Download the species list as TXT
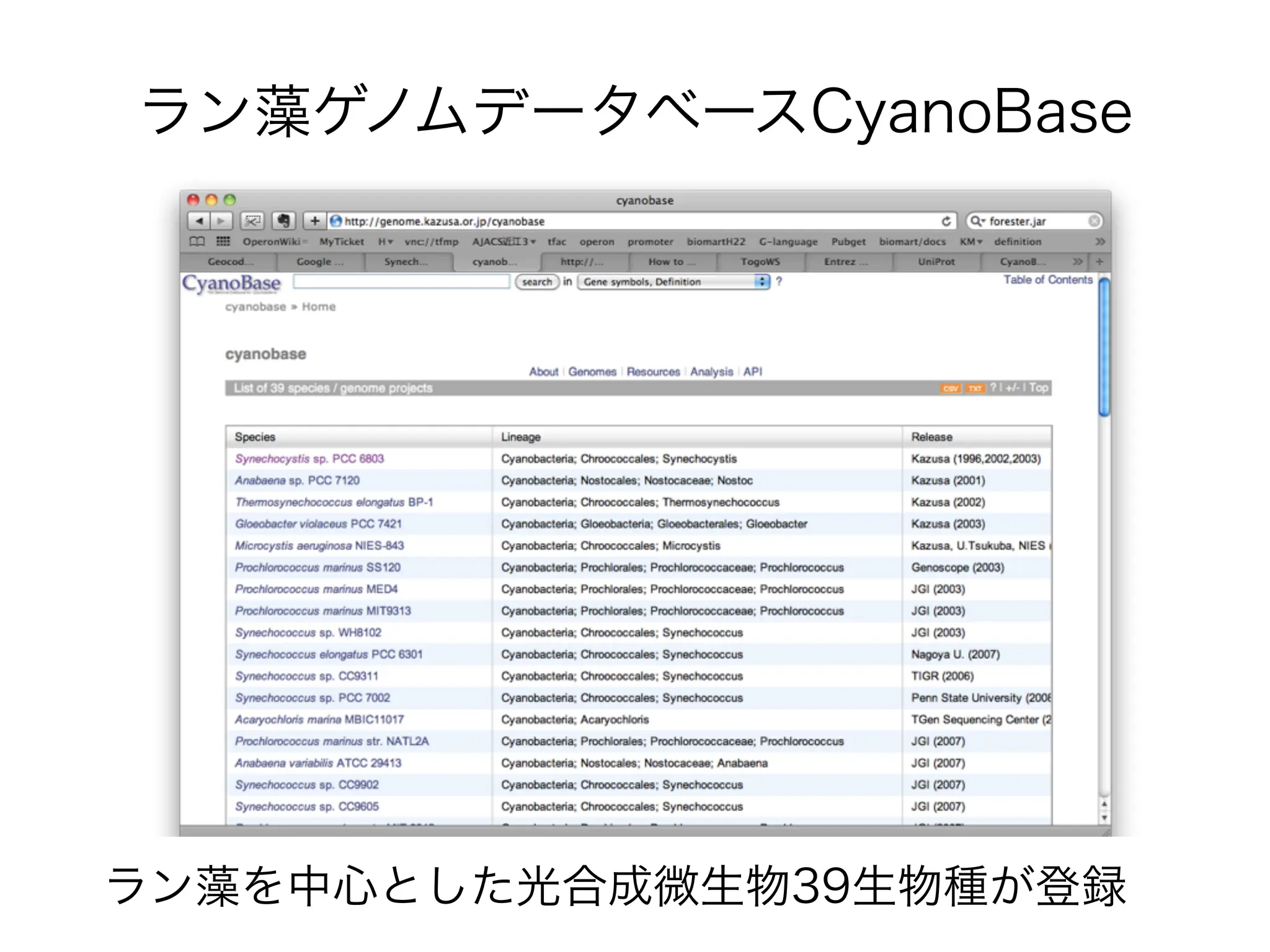Viewport: 1270px width, 952px height. 975,389
